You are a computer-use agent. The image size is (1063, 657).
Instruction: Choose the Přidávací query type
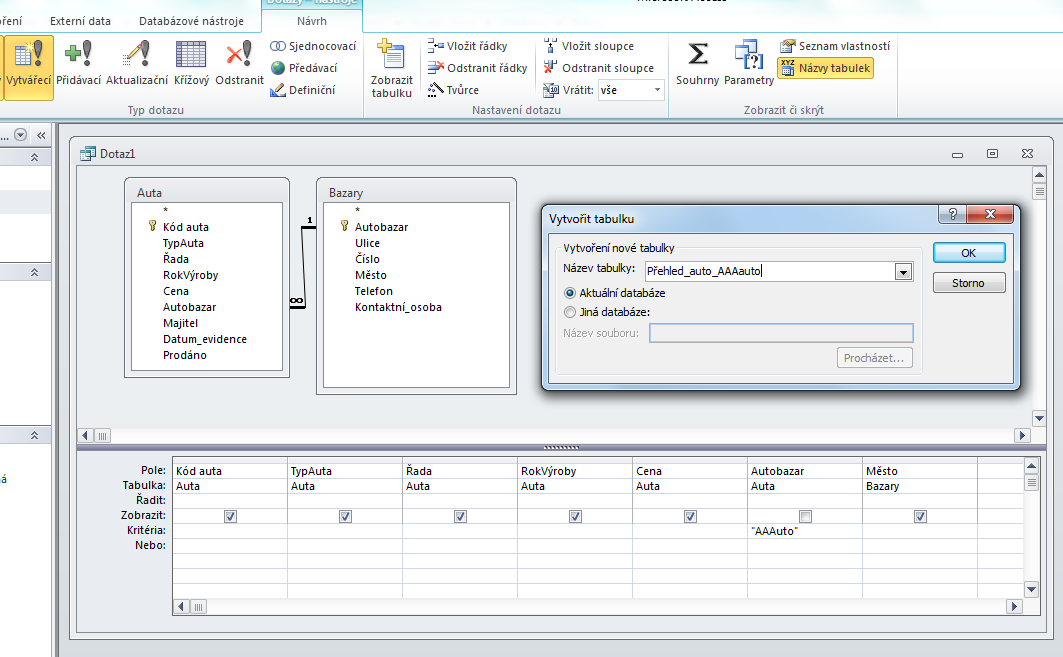[x=79, y=64]
